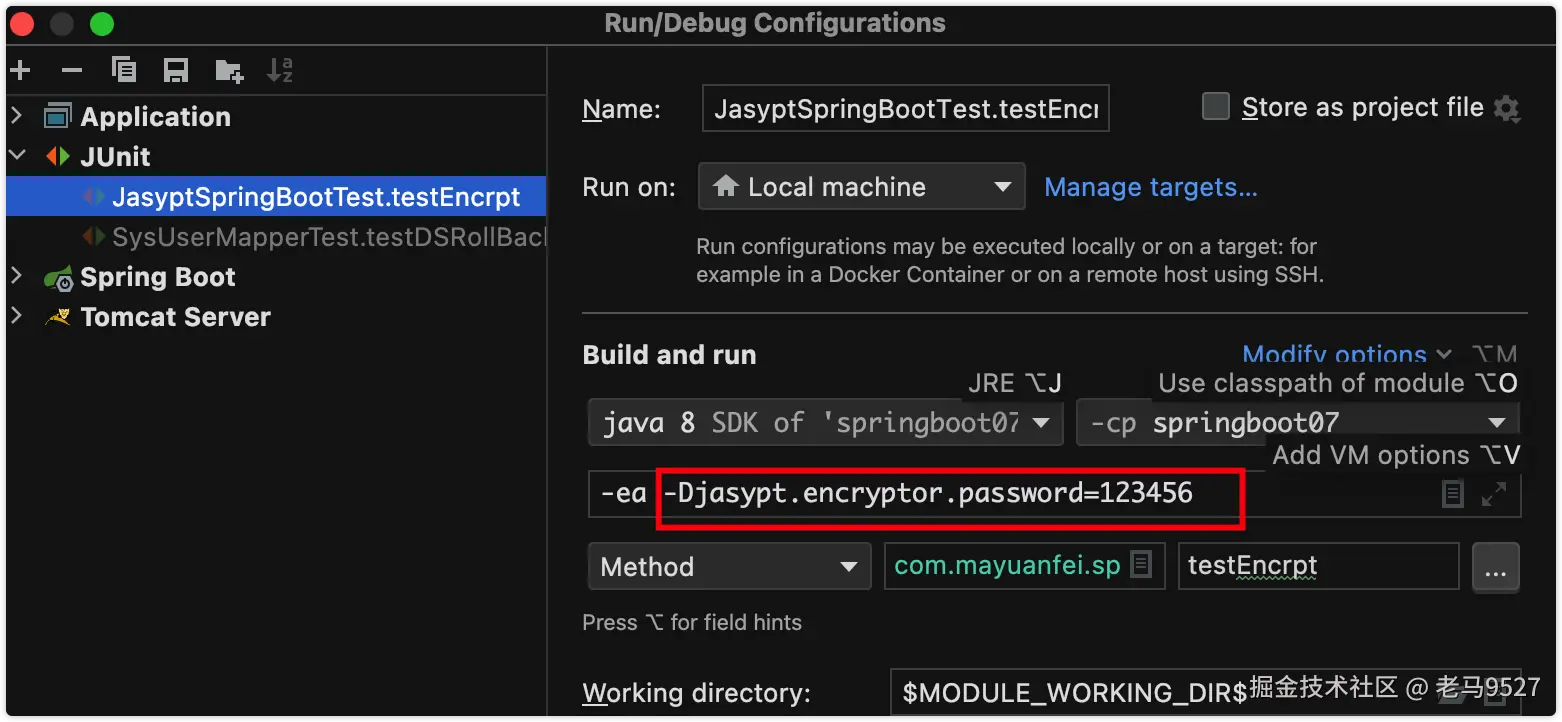Click the Save Configuration icon
This screenshot has width=1562, height=722.
[x=176, y=70]
